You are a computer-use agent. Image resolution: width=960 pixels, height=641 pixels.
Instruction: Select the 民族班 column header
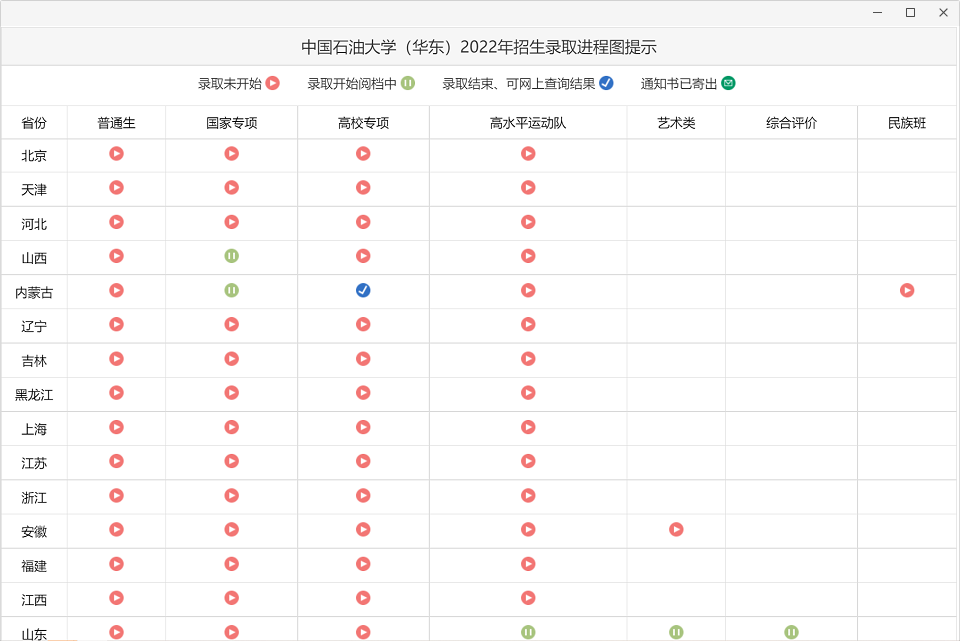[907, 123]
